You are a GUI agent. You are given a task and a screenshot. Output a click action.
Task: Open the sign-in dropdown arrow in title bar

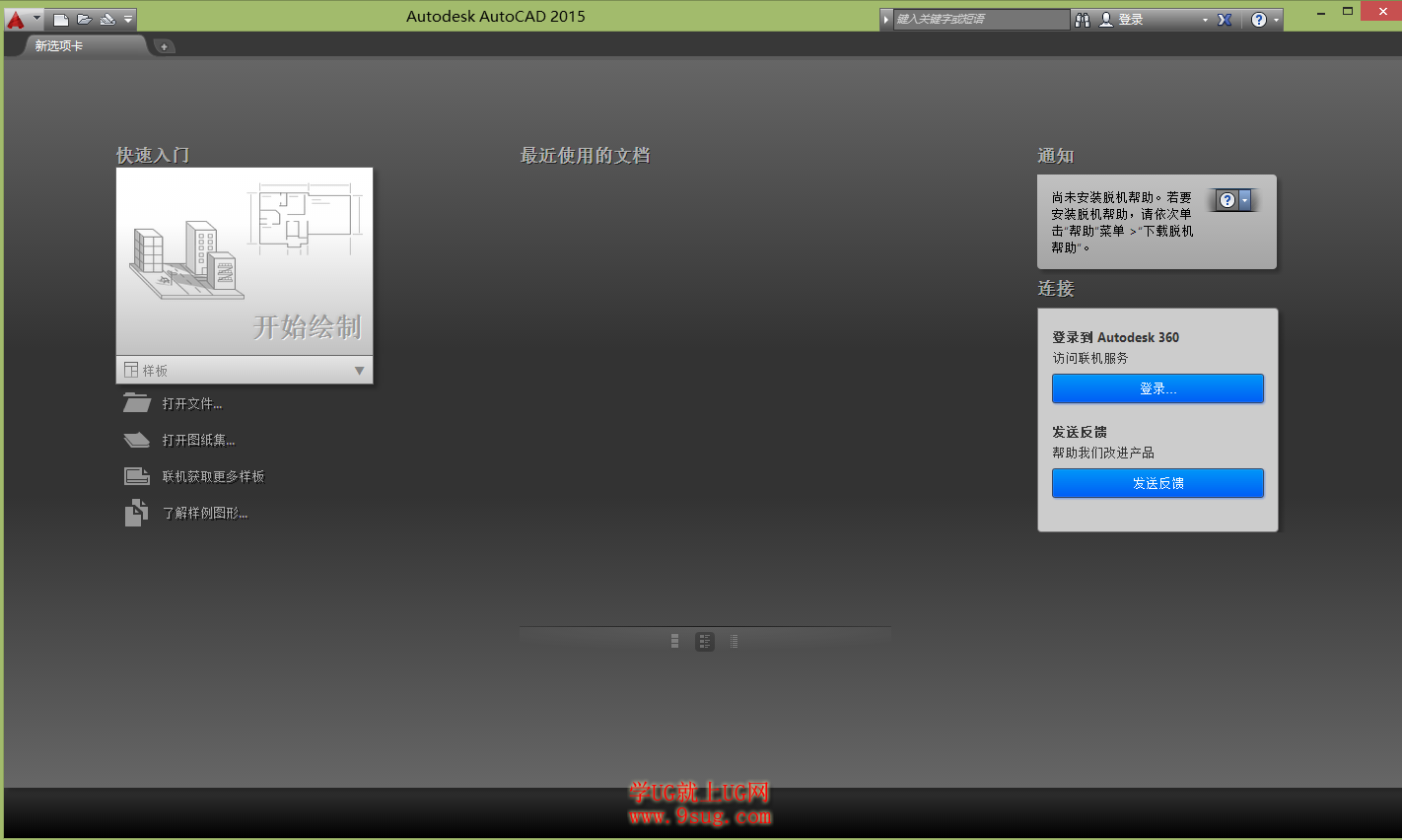pos(1205,20)
